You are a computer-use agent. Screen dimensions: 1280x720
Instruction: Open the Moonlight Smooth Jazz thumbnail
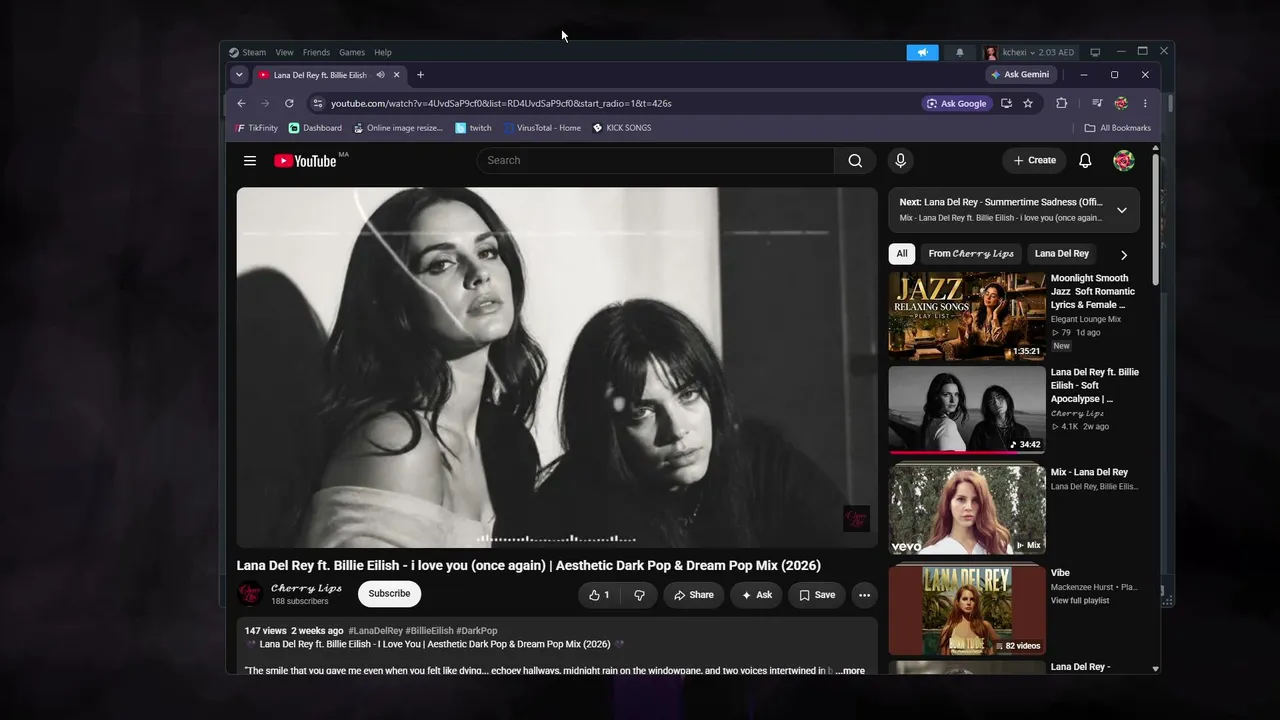[967, 316]
